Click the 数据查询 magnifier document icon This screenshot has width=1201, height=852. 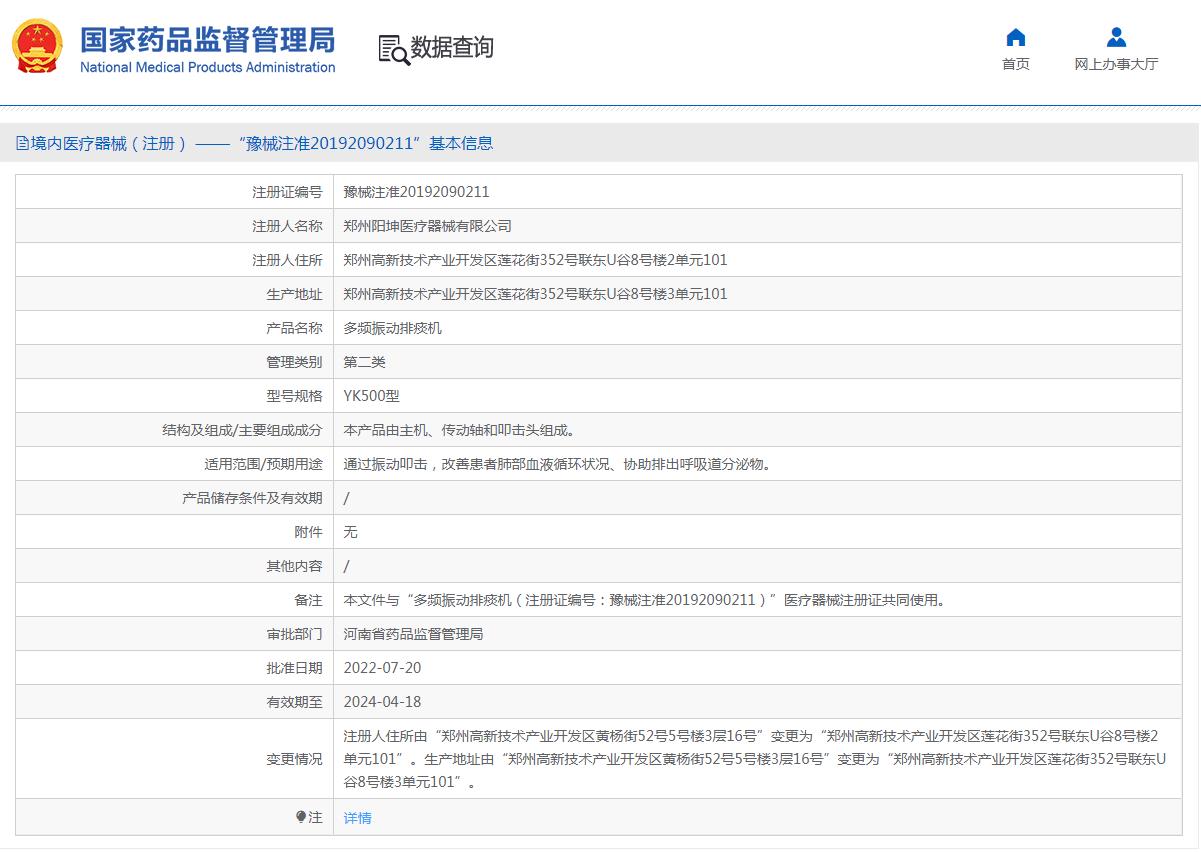[394, 49]
